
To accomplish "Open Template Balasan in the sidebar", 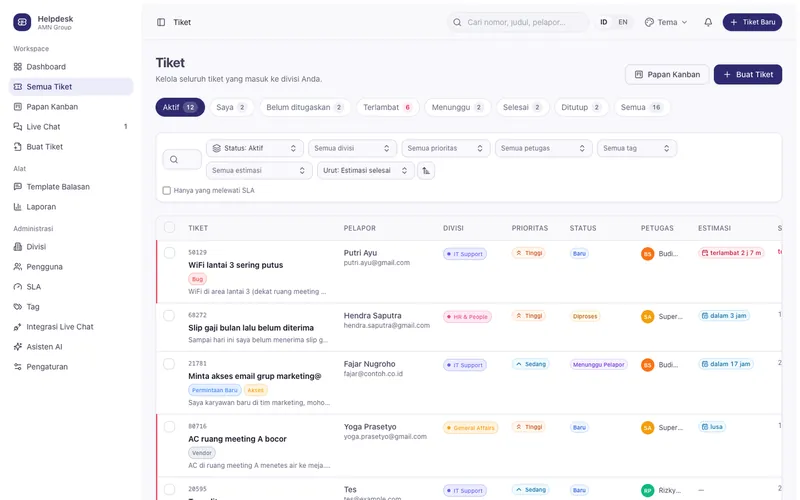I will (x=71, y=187).
